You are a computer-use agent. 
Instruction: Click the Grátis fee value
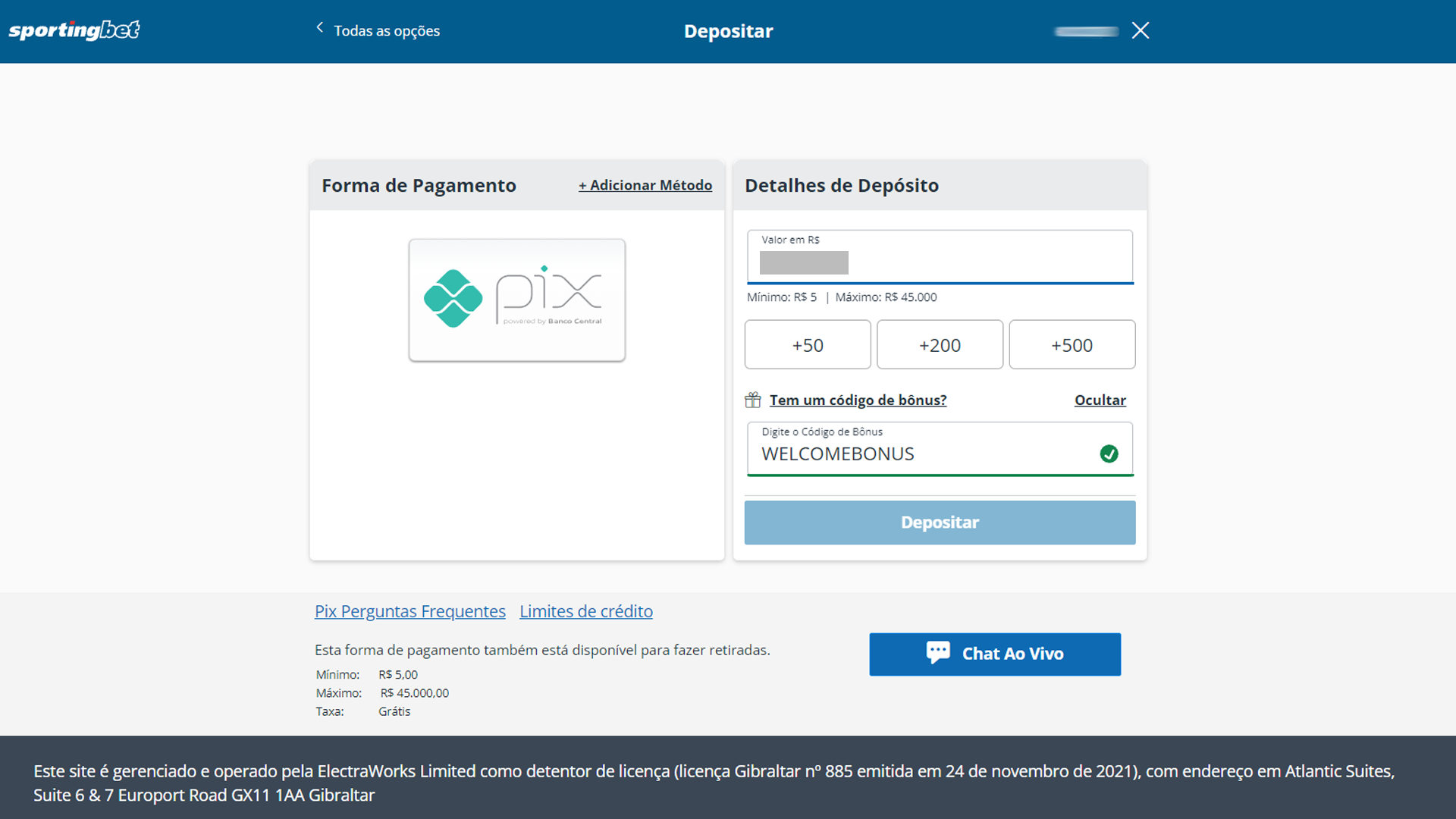pyautogui.click(x=394, y=711)
